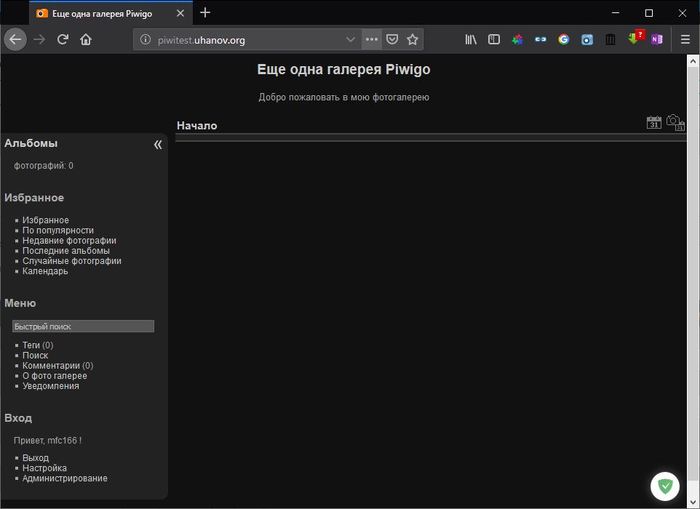Open the calendar by posted date icon
The image size is (700, 509).
pyautogui.click(x=654, y=122)
